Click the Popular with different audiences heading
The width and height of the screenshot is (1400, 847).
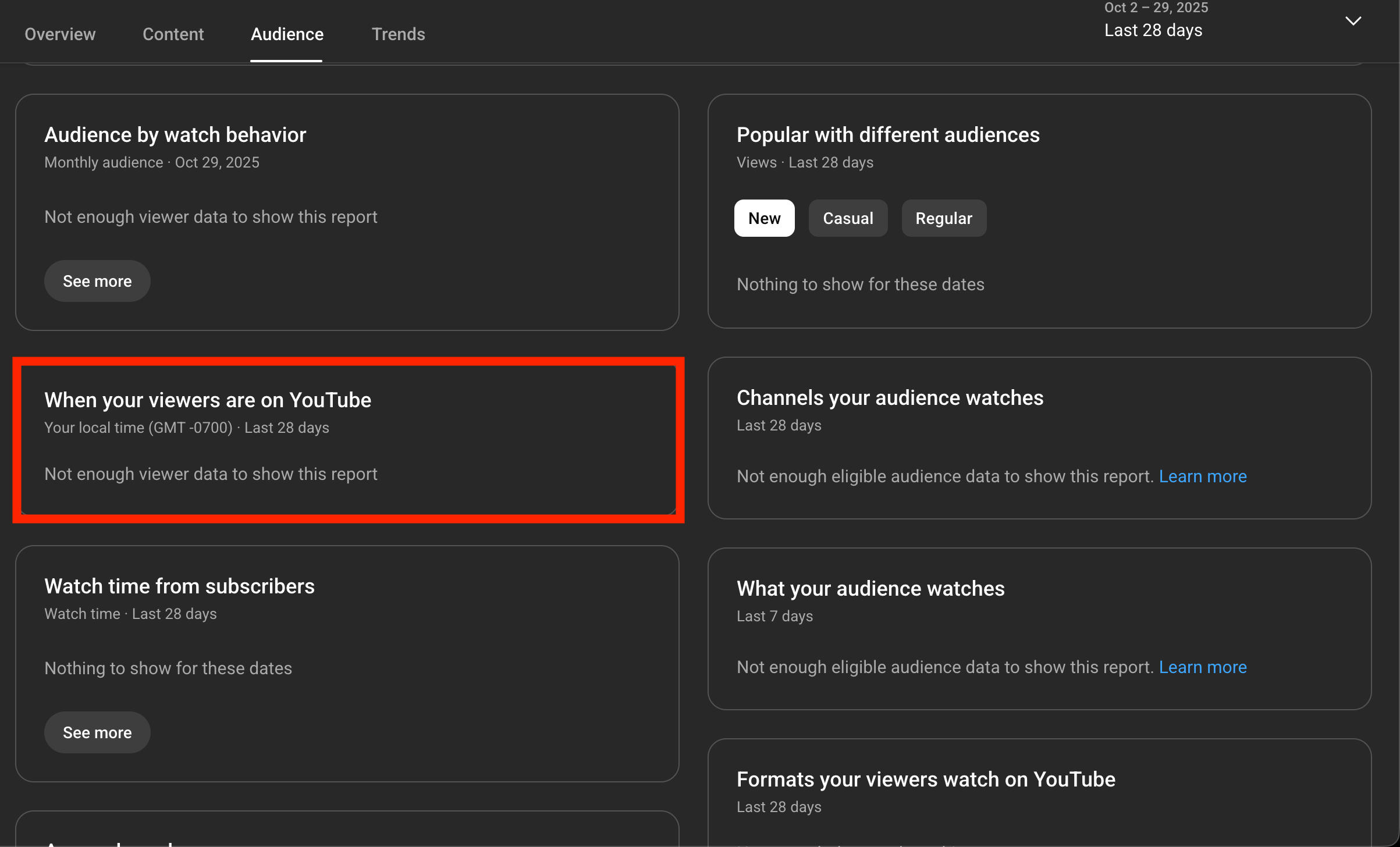(887, 135)
